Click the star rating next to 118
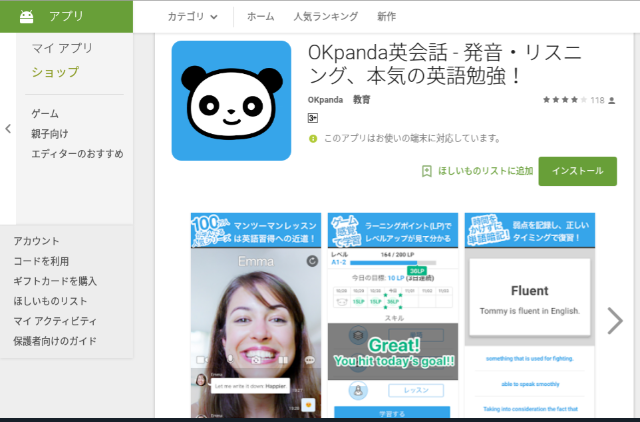The height and width of the screenshot is (422, 640). coord(564,100)
